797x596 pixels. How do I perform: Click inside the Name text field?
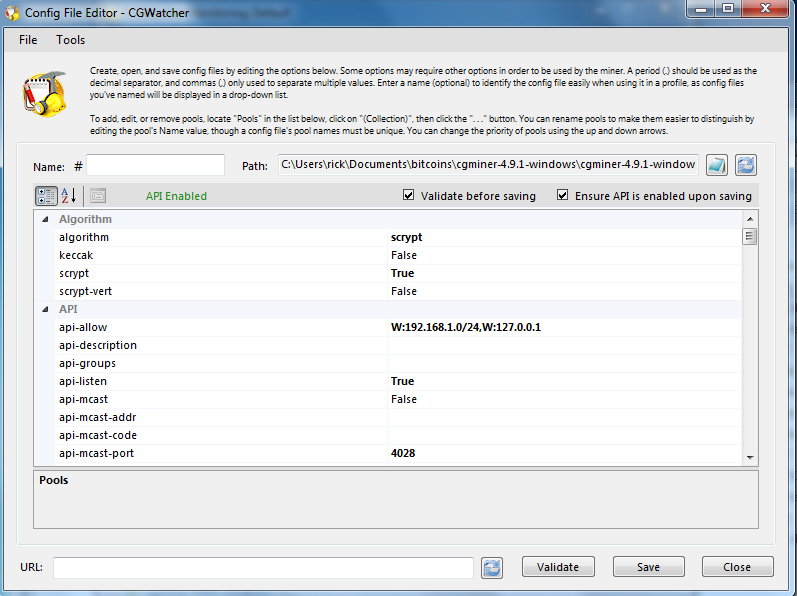click(155, 165)
